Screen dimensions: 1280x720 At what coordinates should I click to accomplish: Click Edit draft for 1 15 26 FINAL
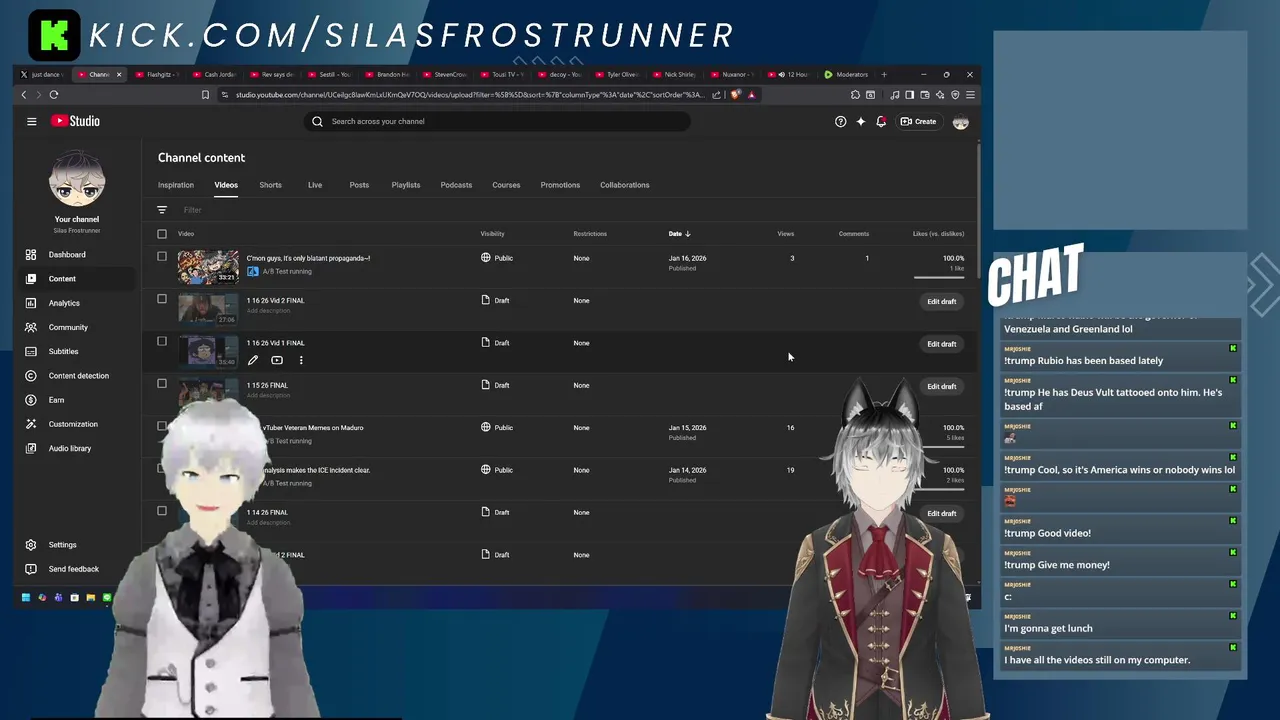pos(941,386)
